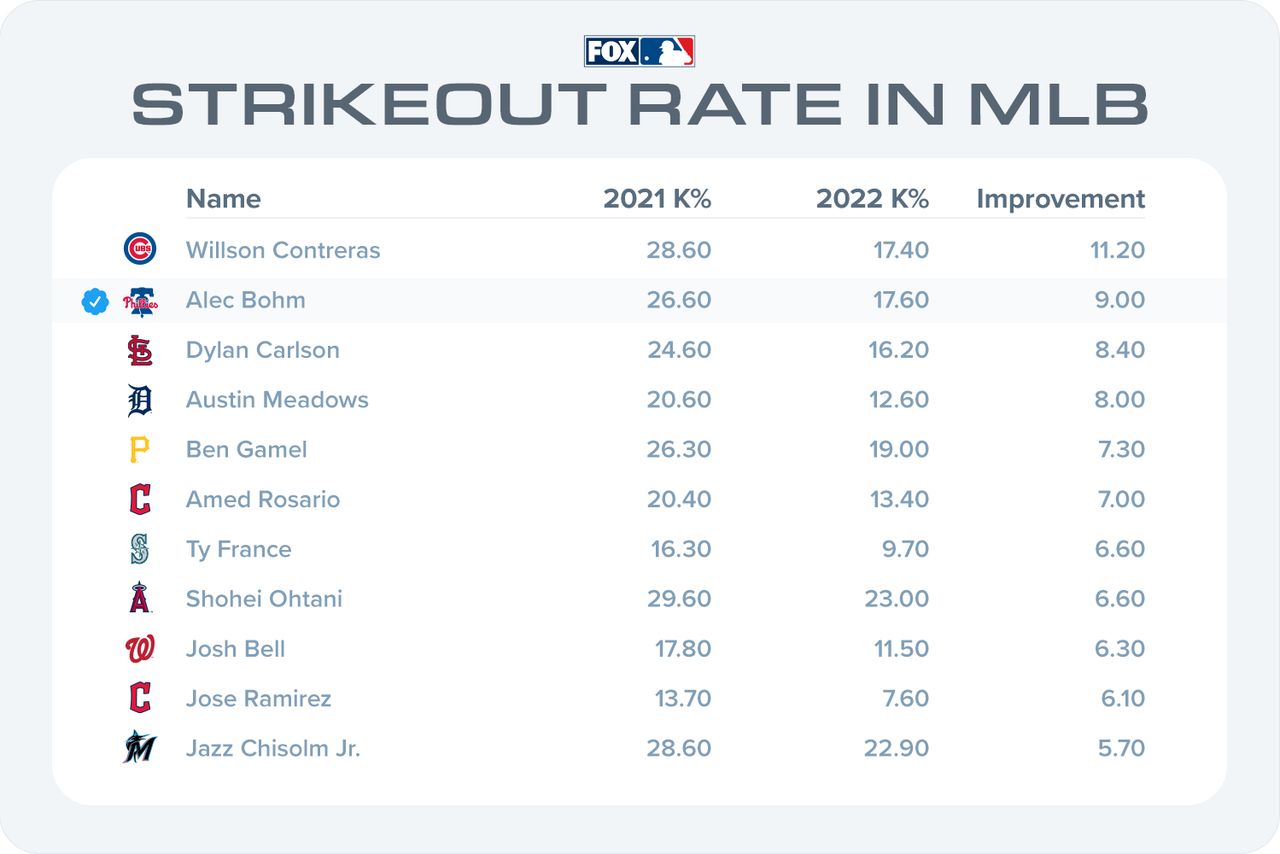Click the Seattle Mariners logo
Viewport: 1280px width, 854px height.
coord(139,549)
